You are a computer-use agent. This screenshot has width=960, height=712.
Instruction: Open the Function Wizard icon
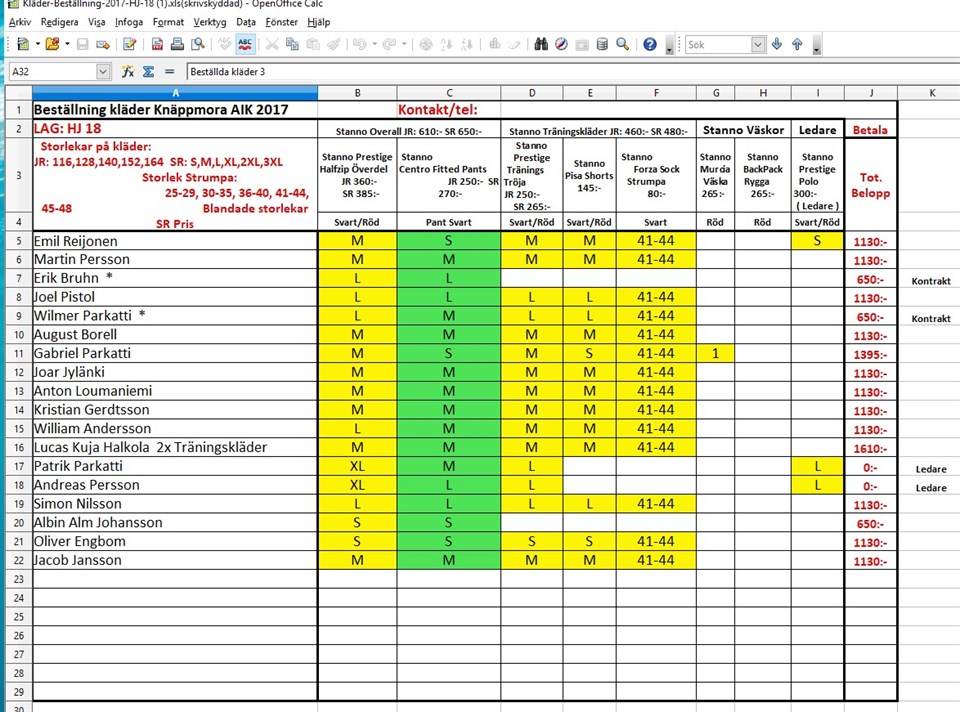point(128,72)
